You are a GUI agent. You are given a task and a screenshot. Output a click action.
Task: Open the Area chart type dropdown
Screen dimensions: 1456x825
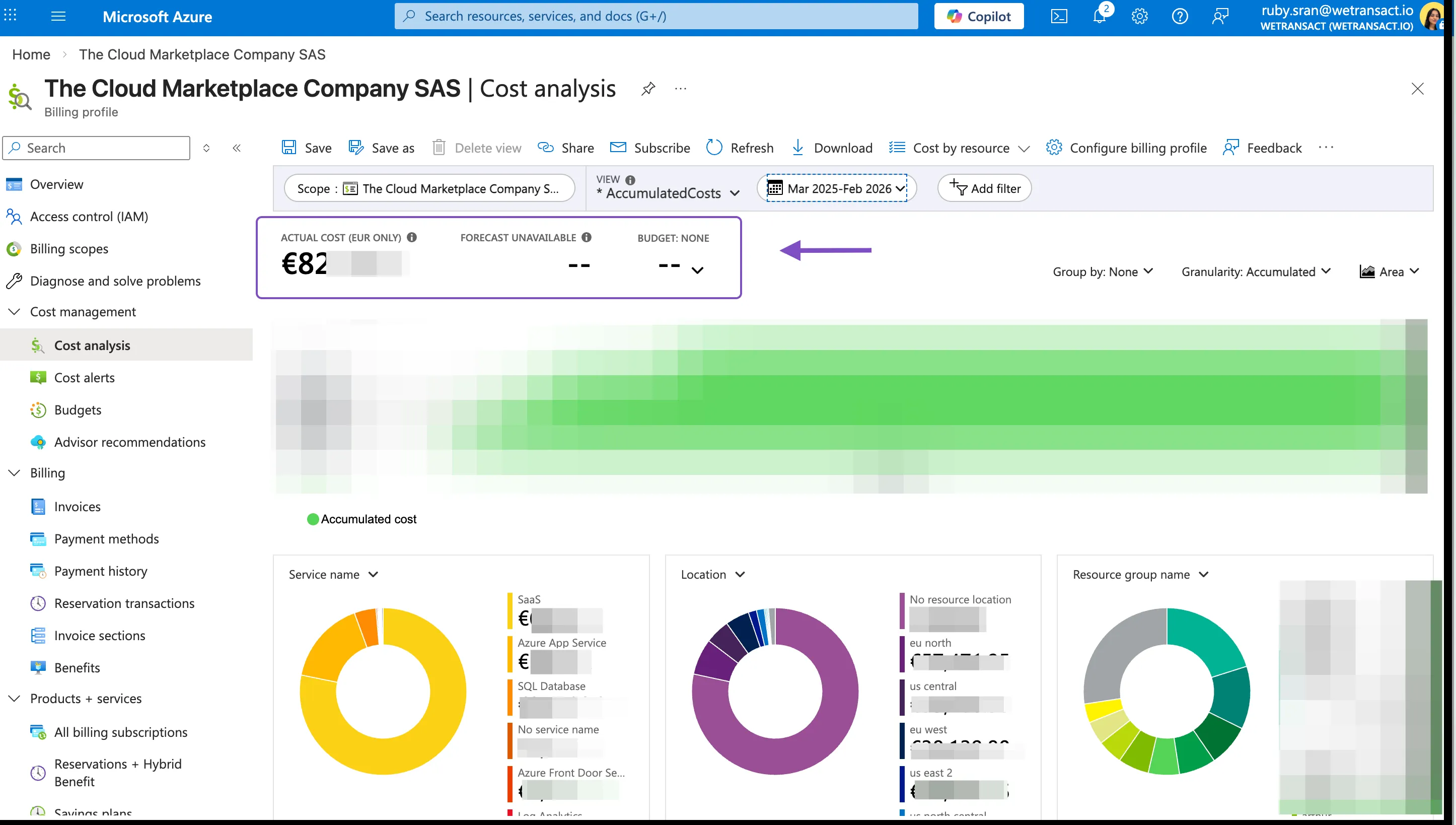pos(1389,272)
